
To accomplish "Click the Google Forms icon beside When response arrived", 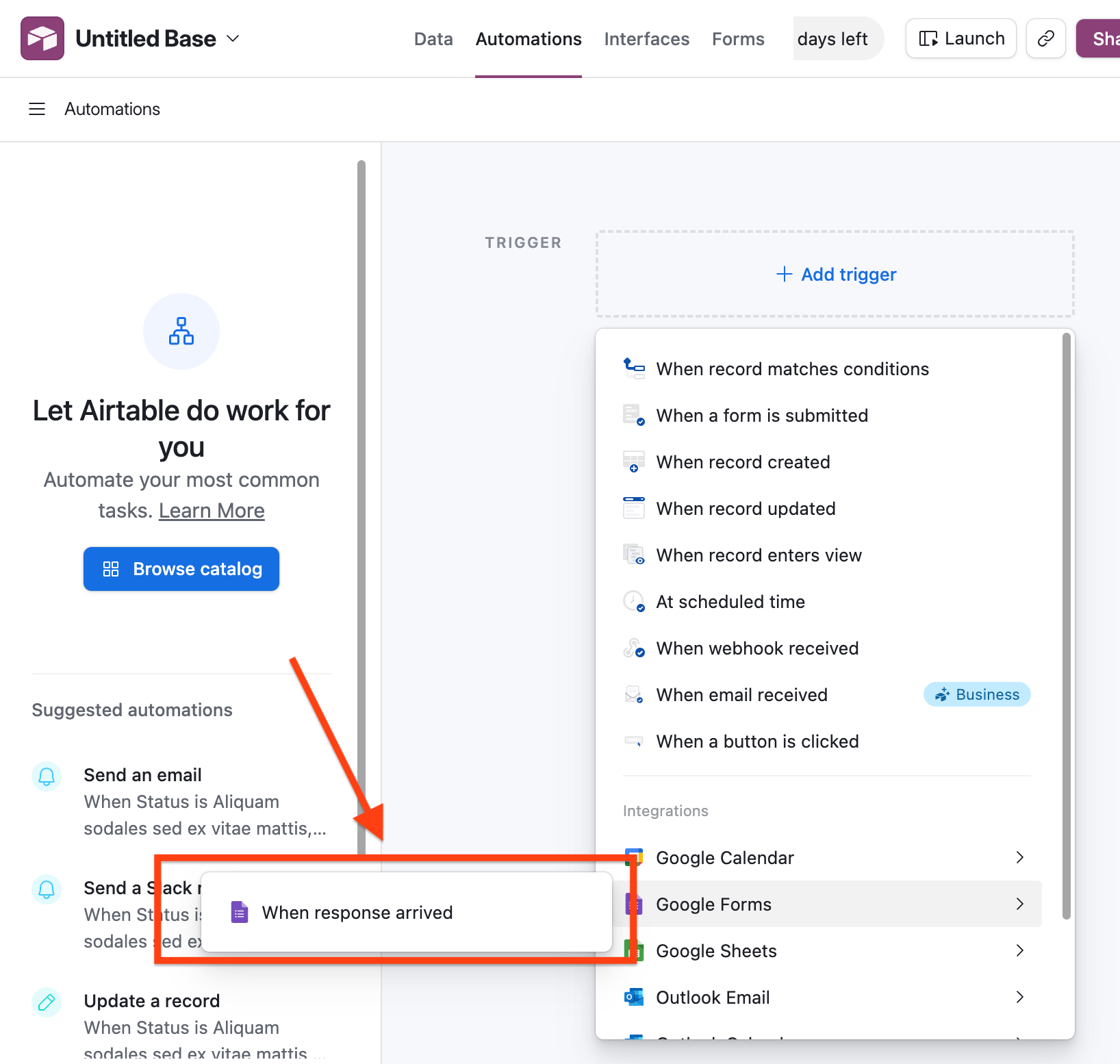I will [239, 912].
